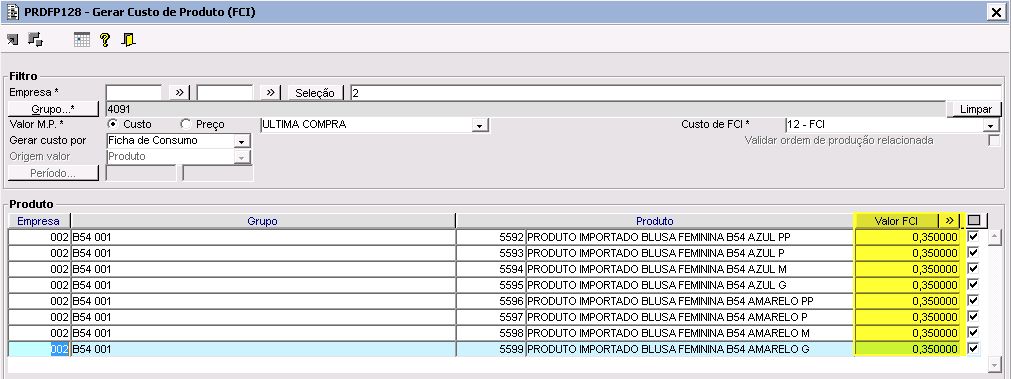Click the first » button after Empresa
This screenshot has height=379, width=1011.
179,93
